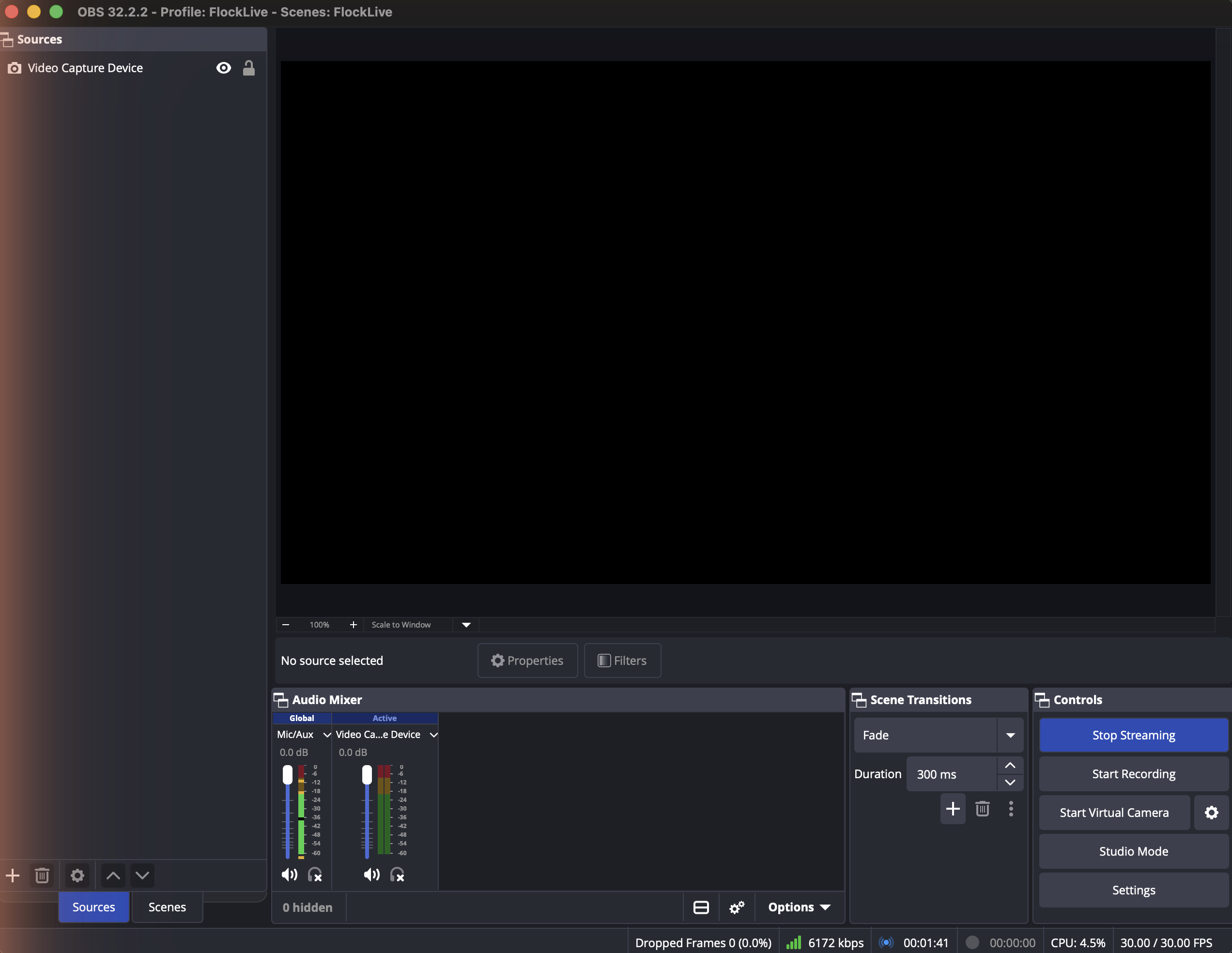Toggle monitoring headphone icon for Mic/Aux

315,875
